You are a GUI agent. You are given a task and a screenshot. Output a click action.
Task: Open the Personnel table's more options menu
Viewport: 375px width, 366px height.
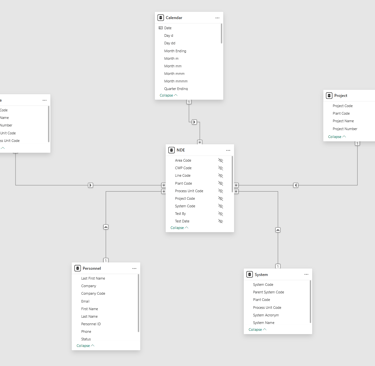pyautogui.click(x=134, y=268)
